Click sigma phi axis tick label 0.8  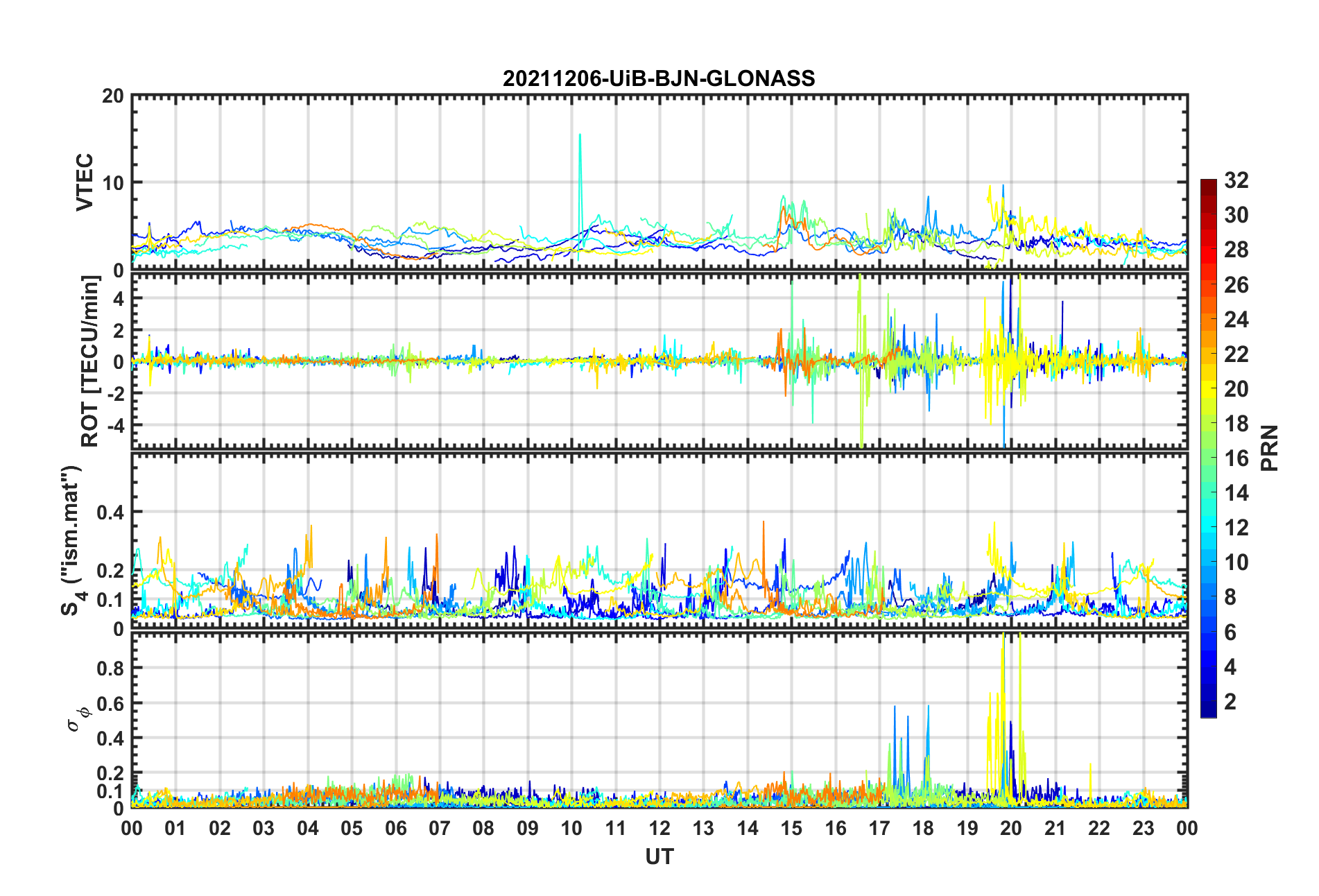tap(110, 669)
